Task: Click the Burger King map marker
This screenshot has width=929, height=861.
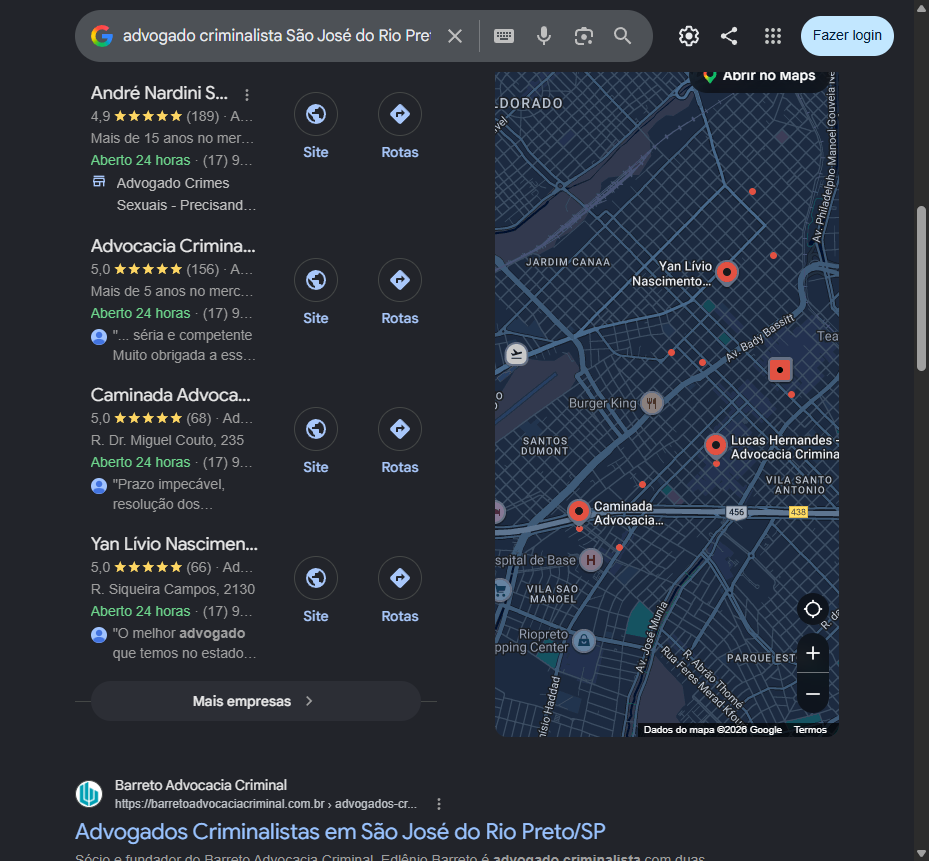Action: pos(652,404)
